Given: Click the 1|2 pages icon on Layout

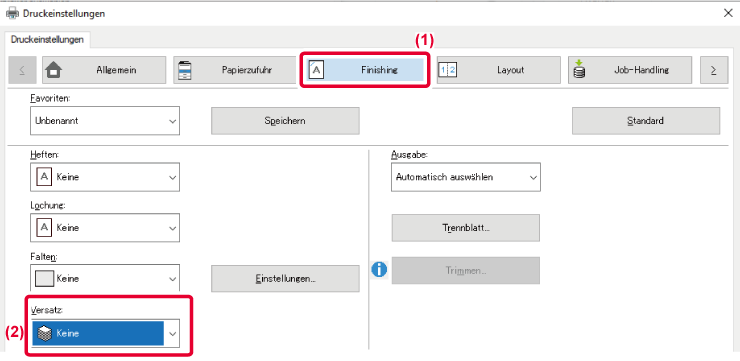Looking at the screenshot, I should click(447, 70).
